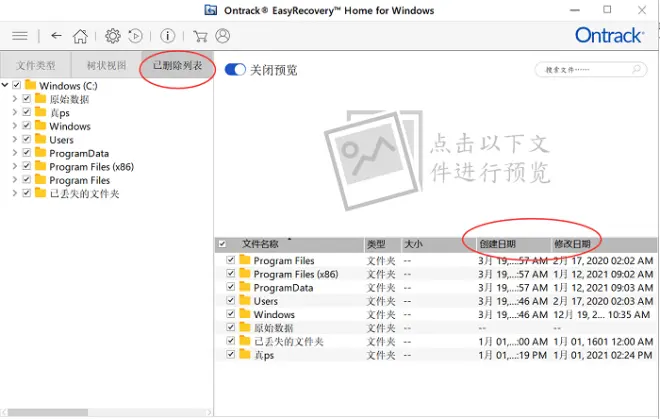The height and width of the screenshot is (419, 660).
Task: Open the hamburger menu icon
Action: [20, 36]
